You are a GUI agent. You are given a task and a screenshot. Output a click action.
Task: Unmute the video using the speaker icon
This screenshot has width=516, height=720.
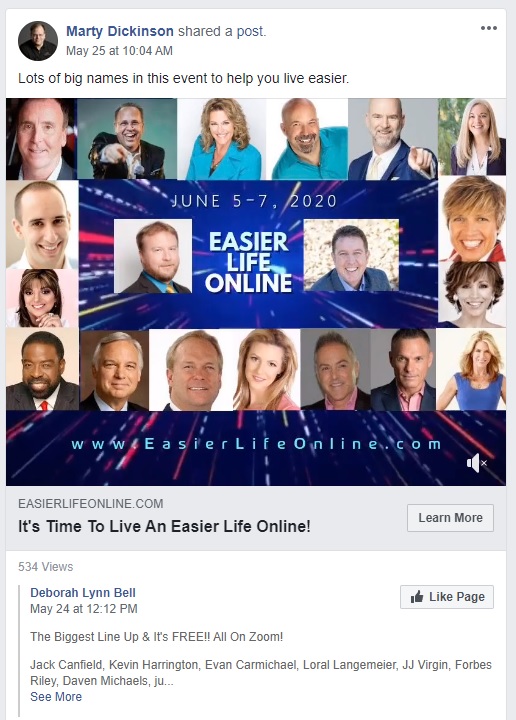pos(477,463)
